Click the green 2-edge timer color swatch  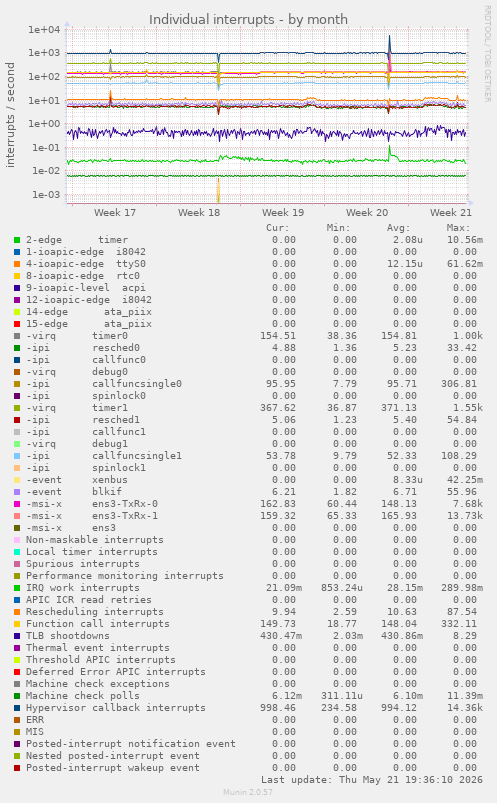pyautogui.click(x=17, y=240)
